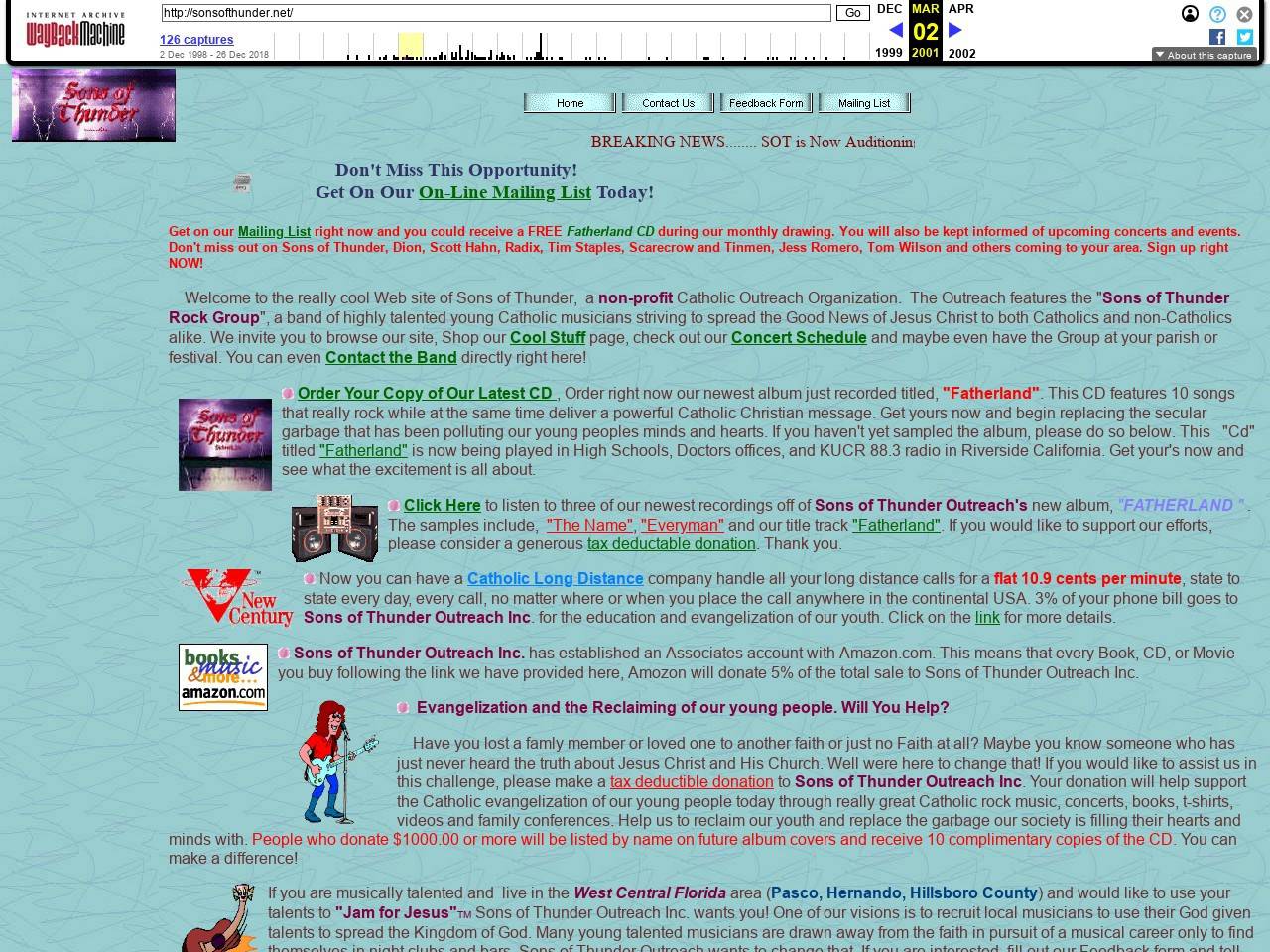Go to next capture arrow

point(955,30)
